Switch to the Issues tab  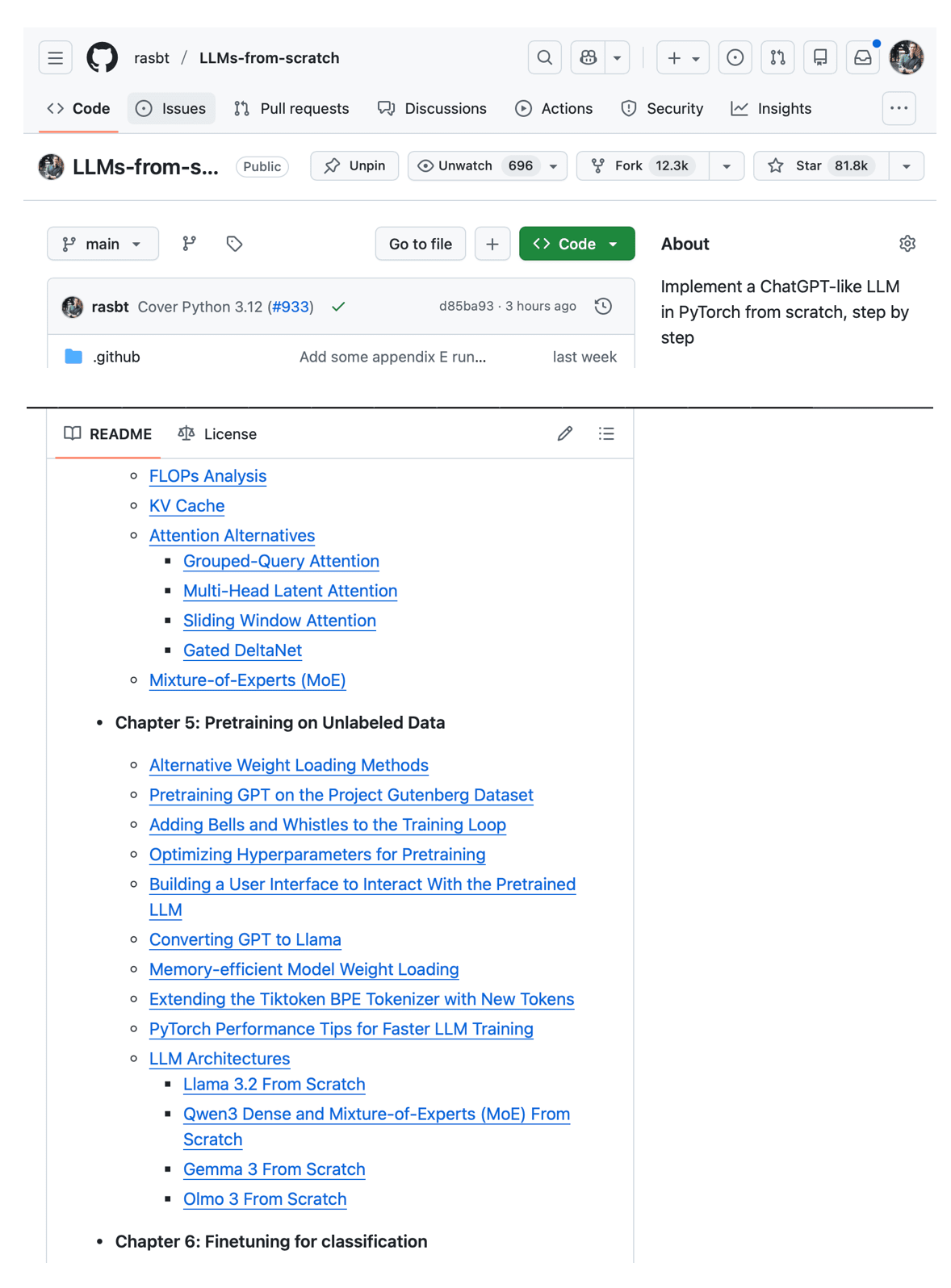point(171,109)
